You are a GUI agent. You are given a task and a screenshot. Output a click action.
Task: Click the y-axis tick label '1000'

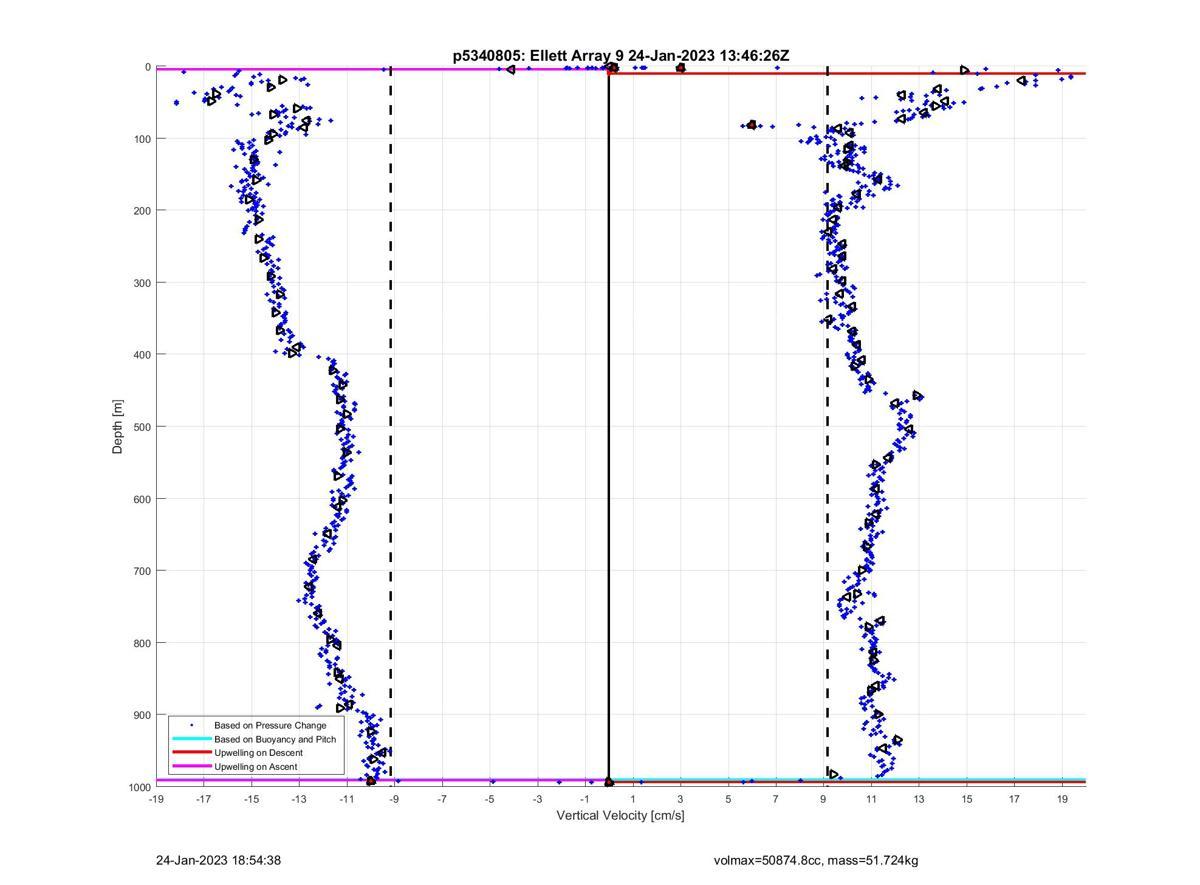click(139, 787)
